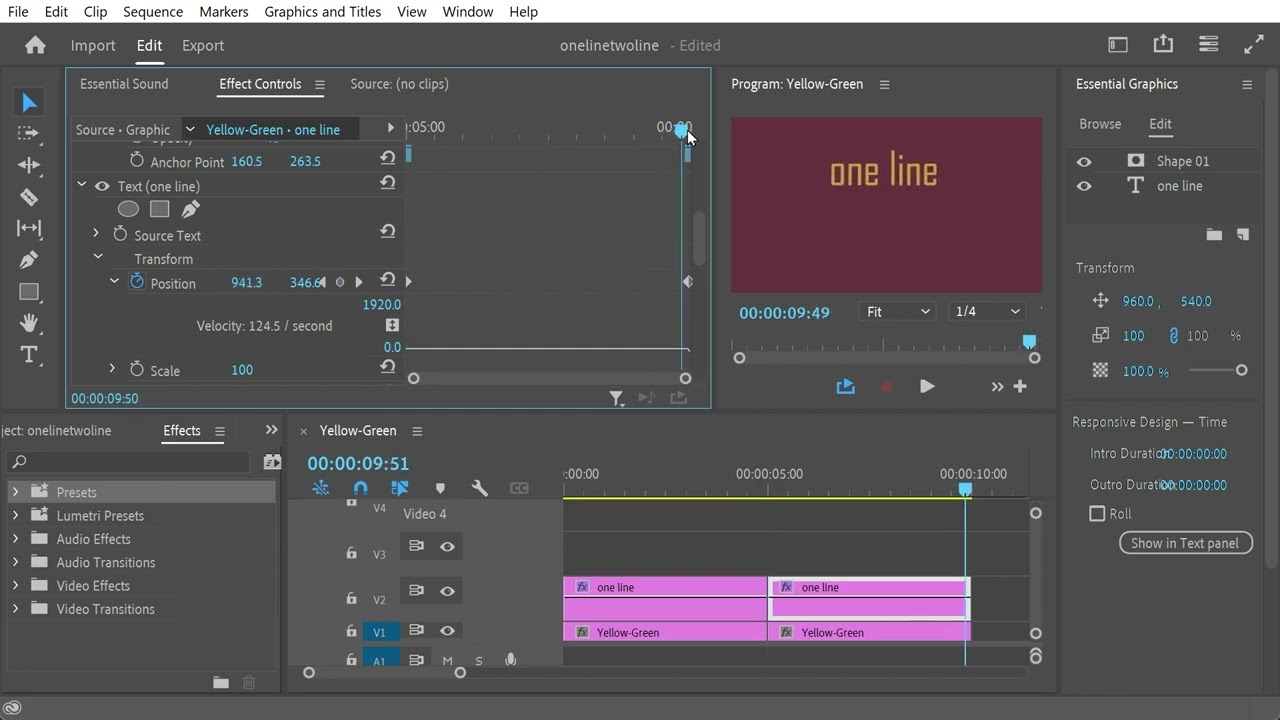Image resolution: width=1280 pixels, height=720 pixels.
Task: Select the Pen tool in toolbar
Action: click(29, 260)
